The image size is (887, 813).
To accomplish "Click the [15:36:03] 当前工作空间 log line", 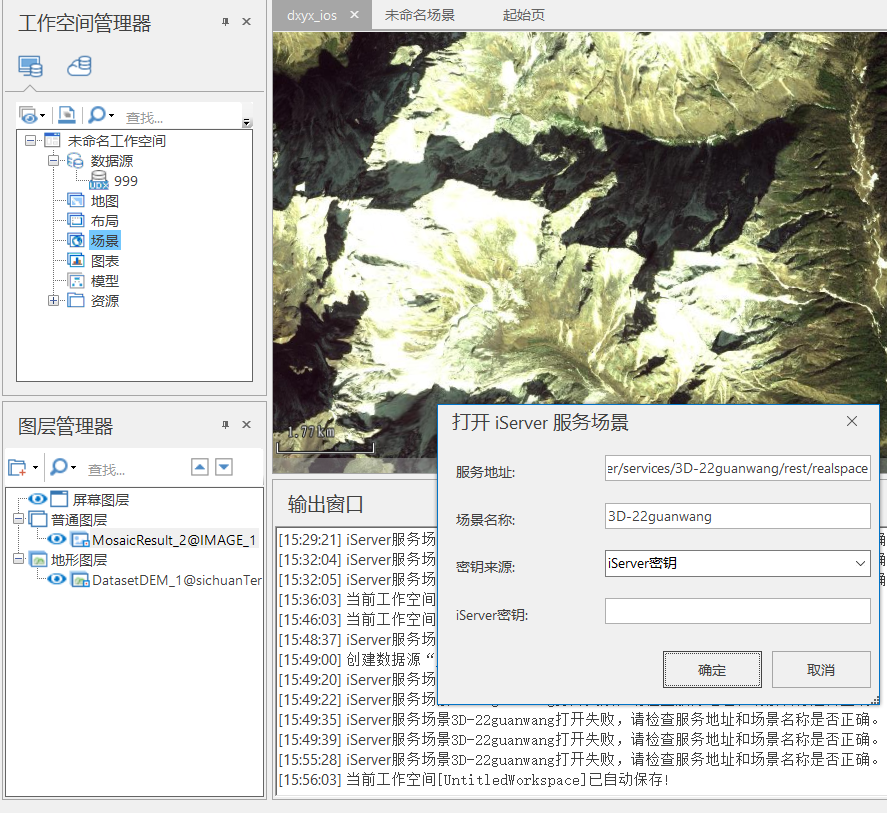I will tap(358, 599).
